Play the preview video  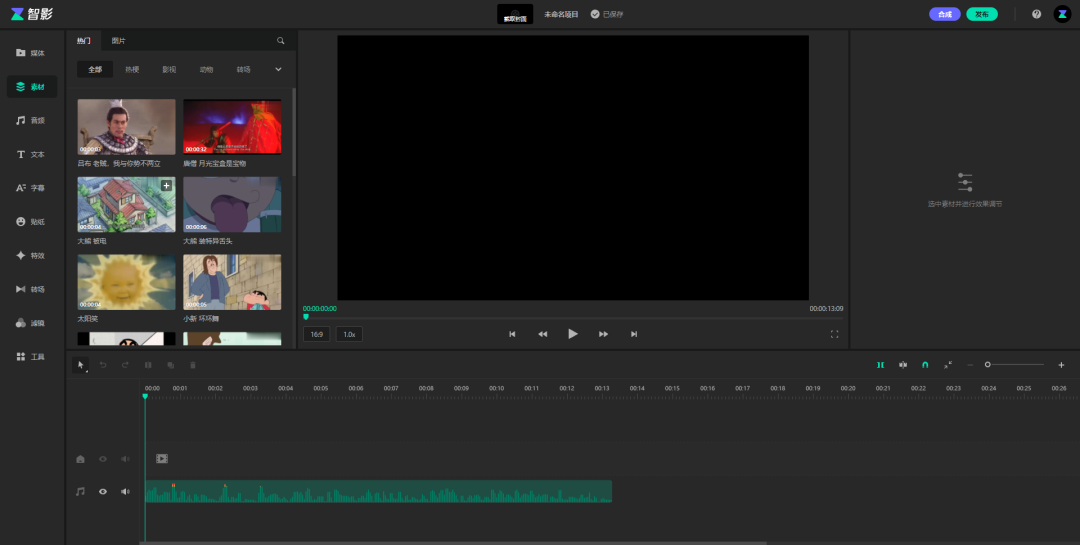(x=573, y=334)
